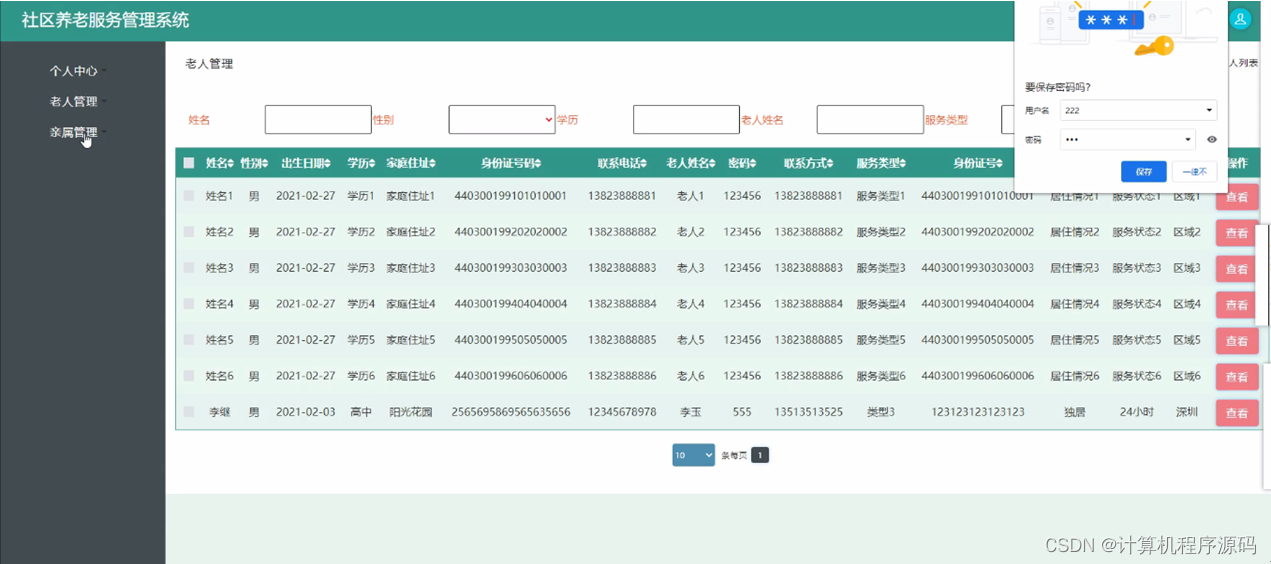Viewport: 1271px width, 564px height.
Task: Click the 服务类型4 cell
Action: click(880, 304)
